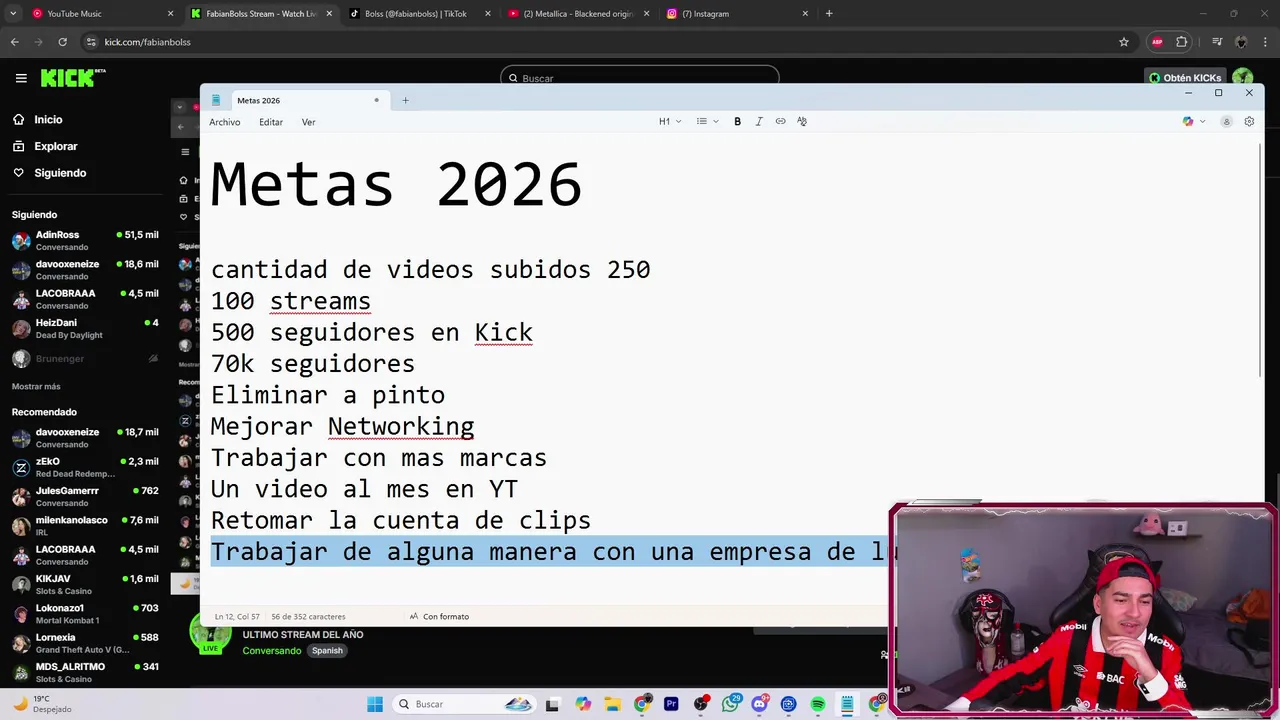Open the list style dropdown
This screenshot has width=1280, height=720.
pyautogui.click(x=708, y=121)
